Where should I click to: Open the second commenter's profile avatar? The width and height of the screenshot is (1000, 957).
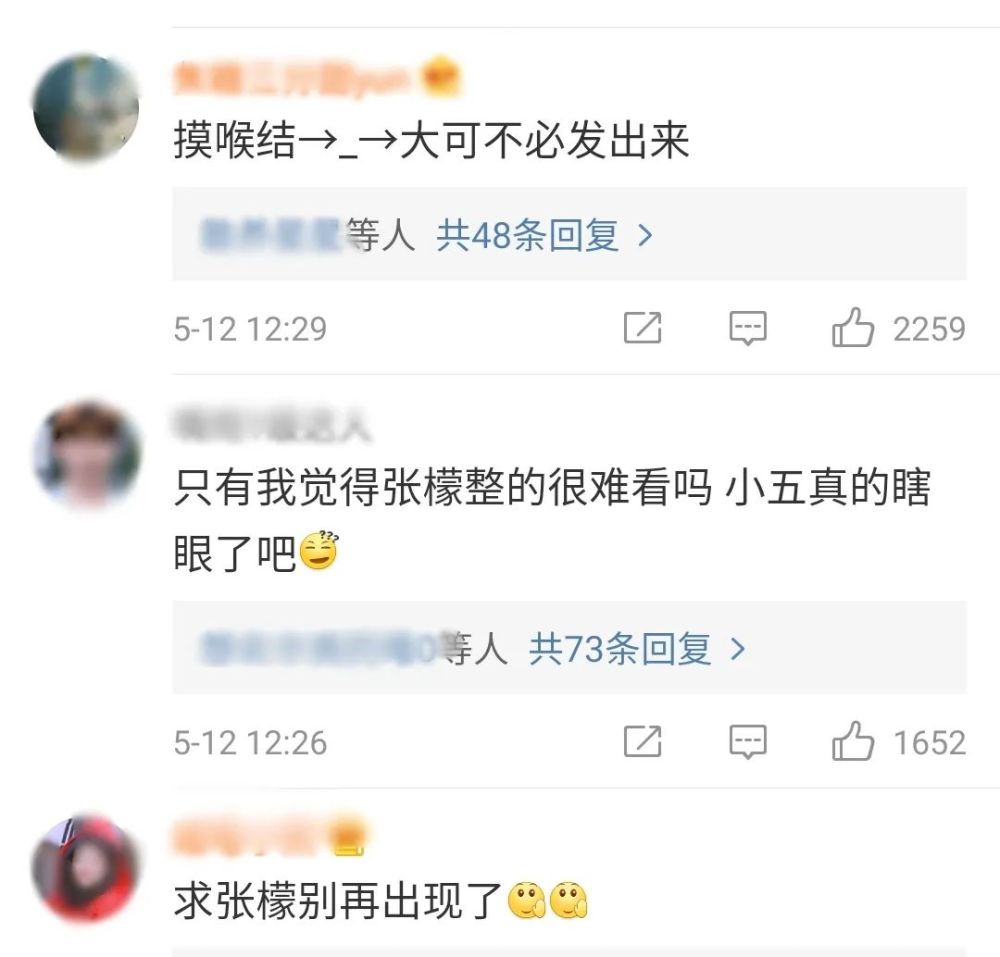86,455
